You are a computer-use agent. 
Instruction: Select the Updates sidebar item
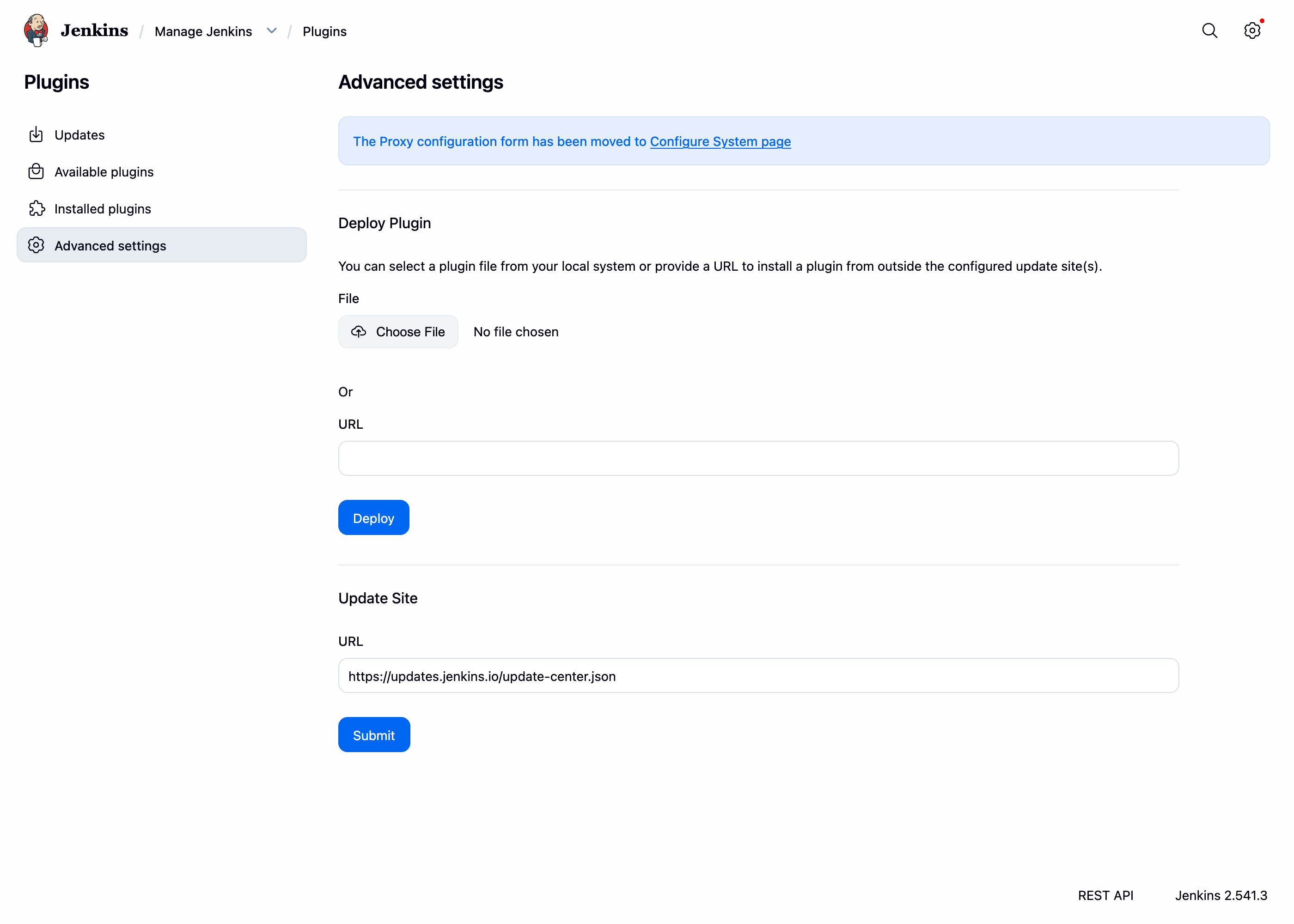162,135
